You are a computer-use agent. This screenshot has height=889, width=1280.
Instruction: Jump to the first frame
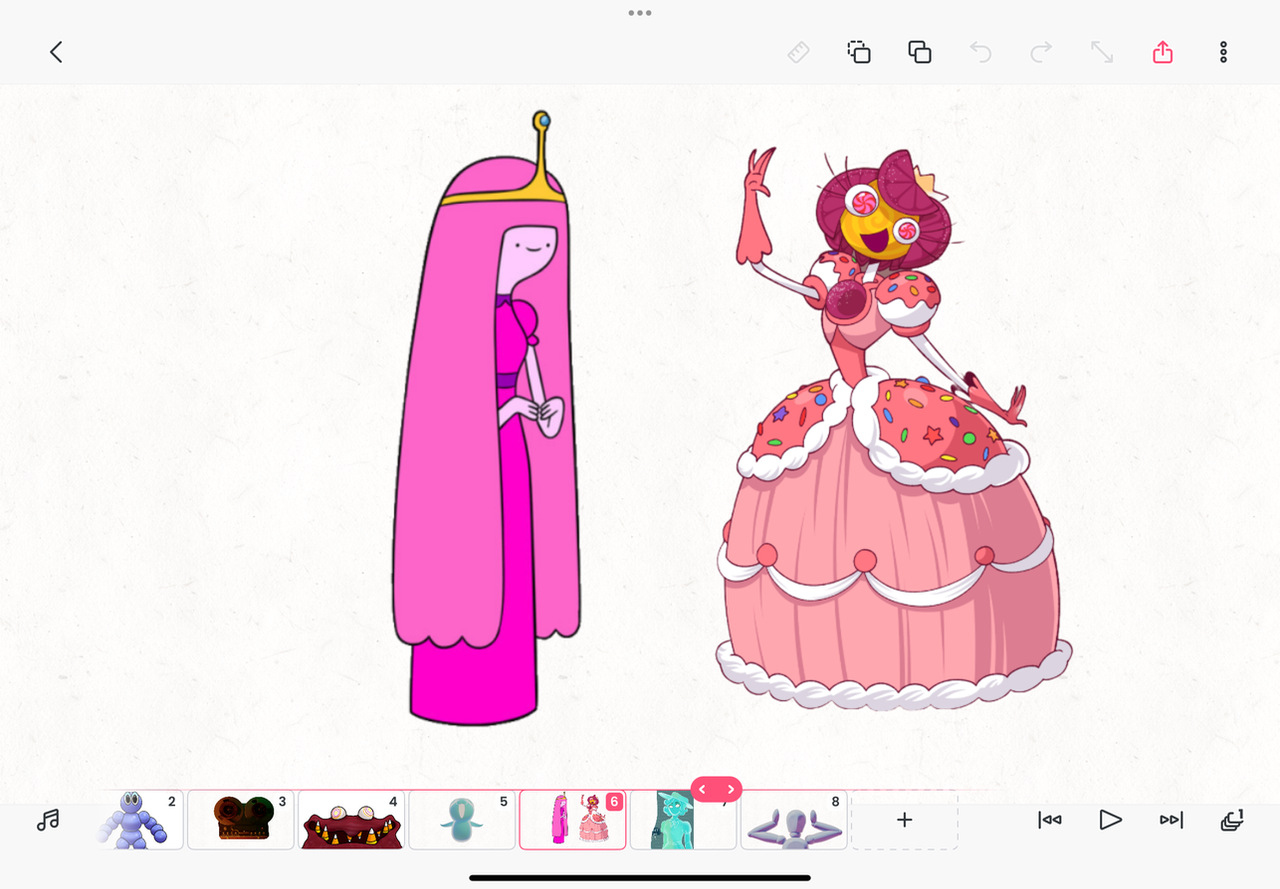1049,820
